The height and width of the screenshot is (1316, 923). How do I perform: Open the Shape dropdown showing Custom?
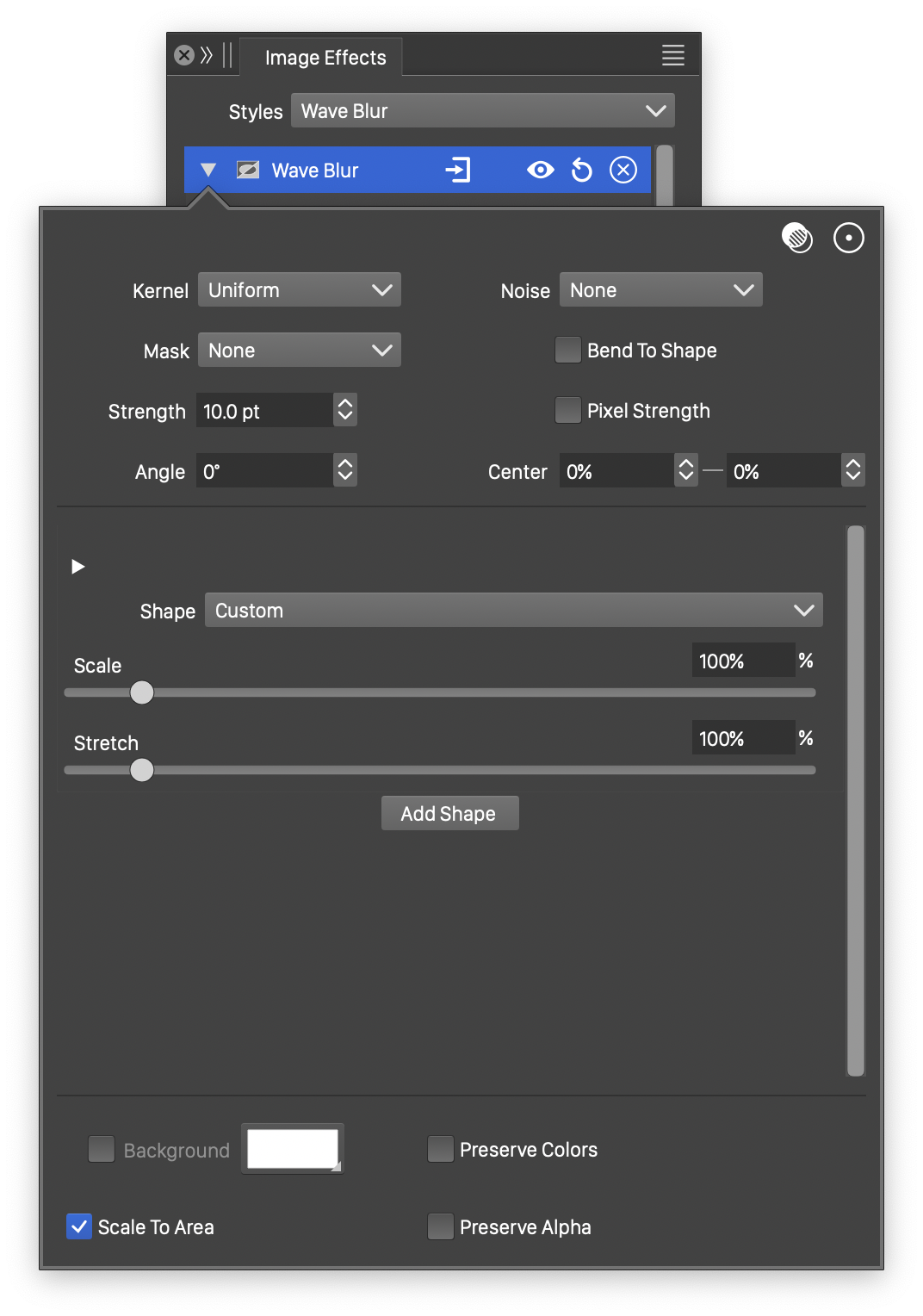pyautogui.click(x=513, y=611)
